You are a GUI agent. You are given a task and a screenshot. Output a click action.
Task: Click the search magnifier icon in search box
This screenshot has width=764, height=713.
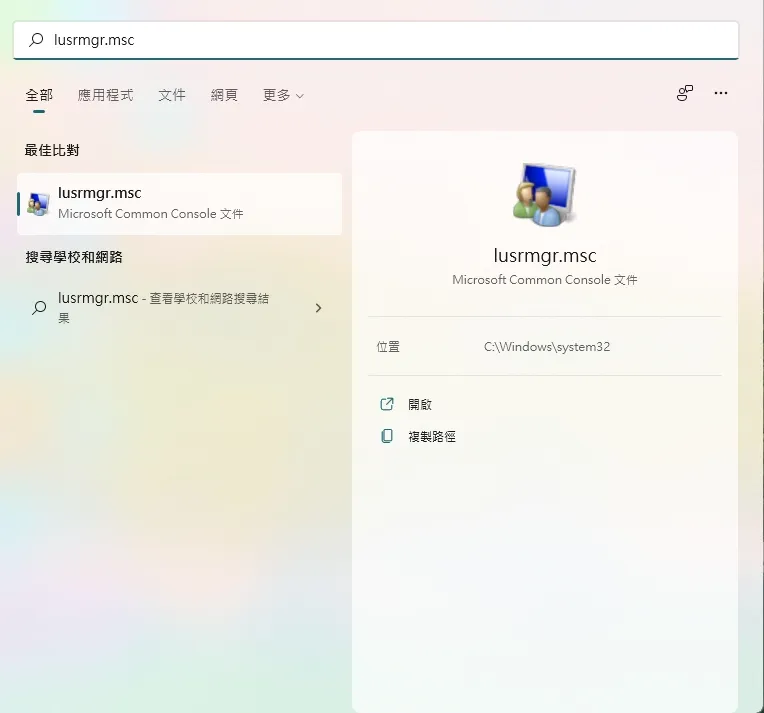36,39
